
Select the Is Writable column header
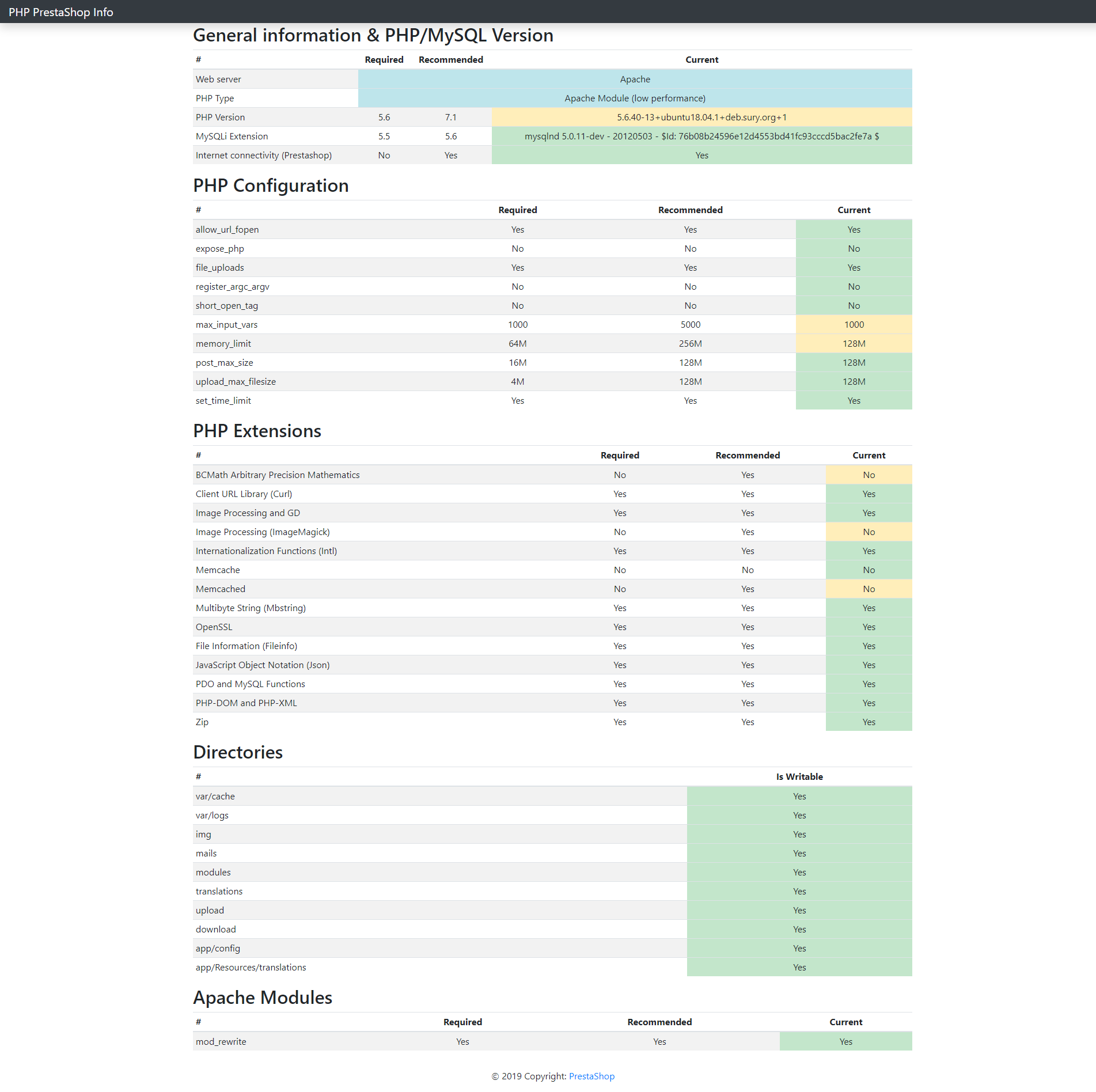799,776
